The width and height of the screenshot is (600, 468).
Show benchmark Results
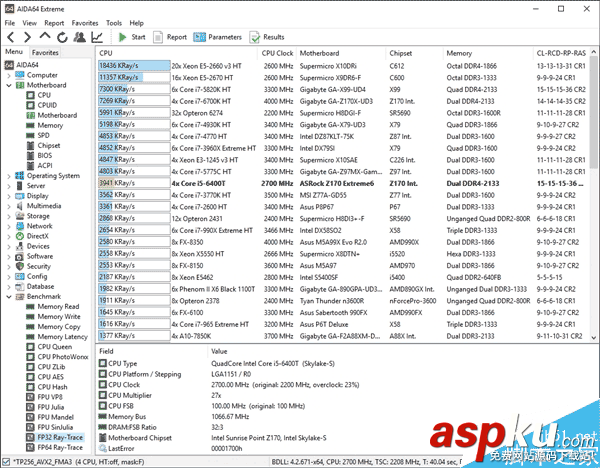click(x=267, y=37)
